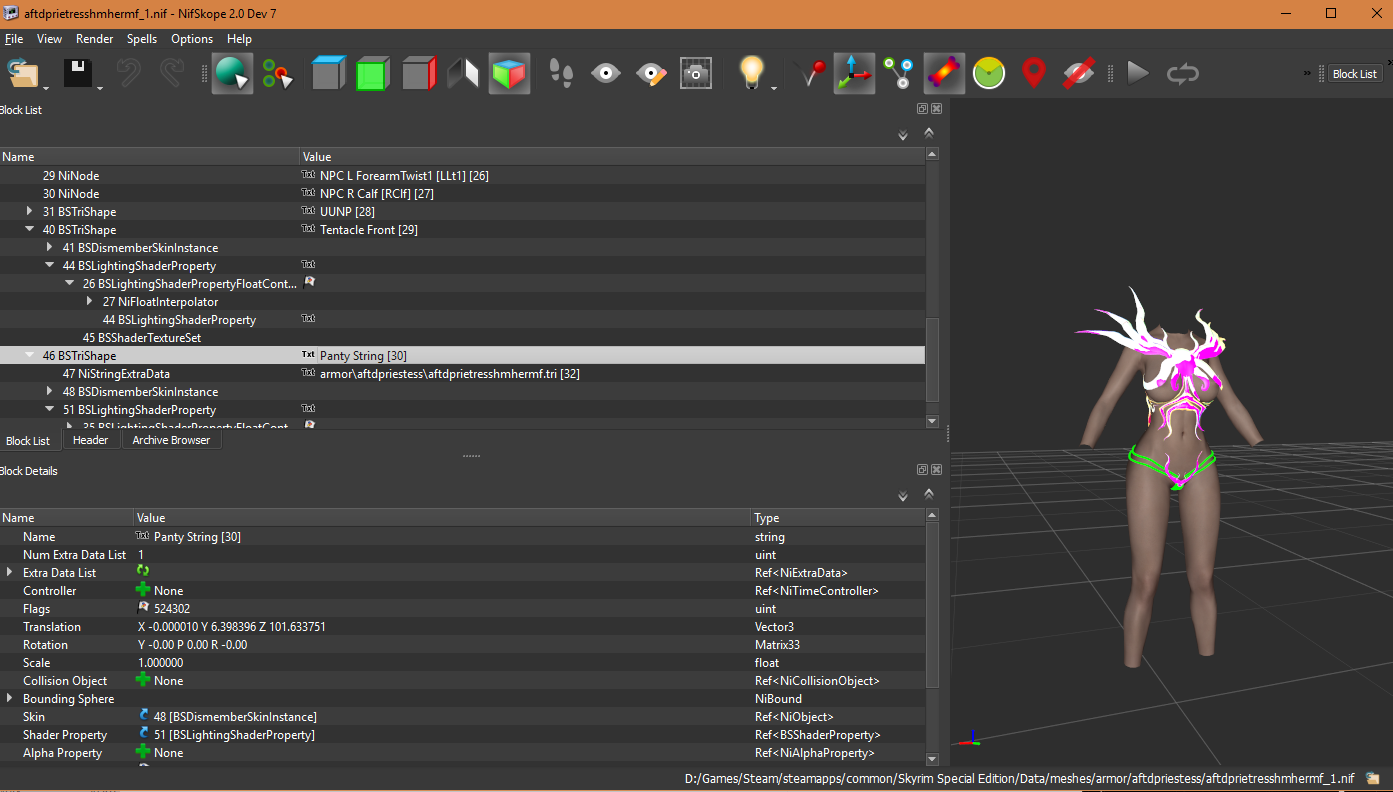Viewport: 1393px width, 792px height.
Task: Close the Block List panel
Action: point(936,109)
